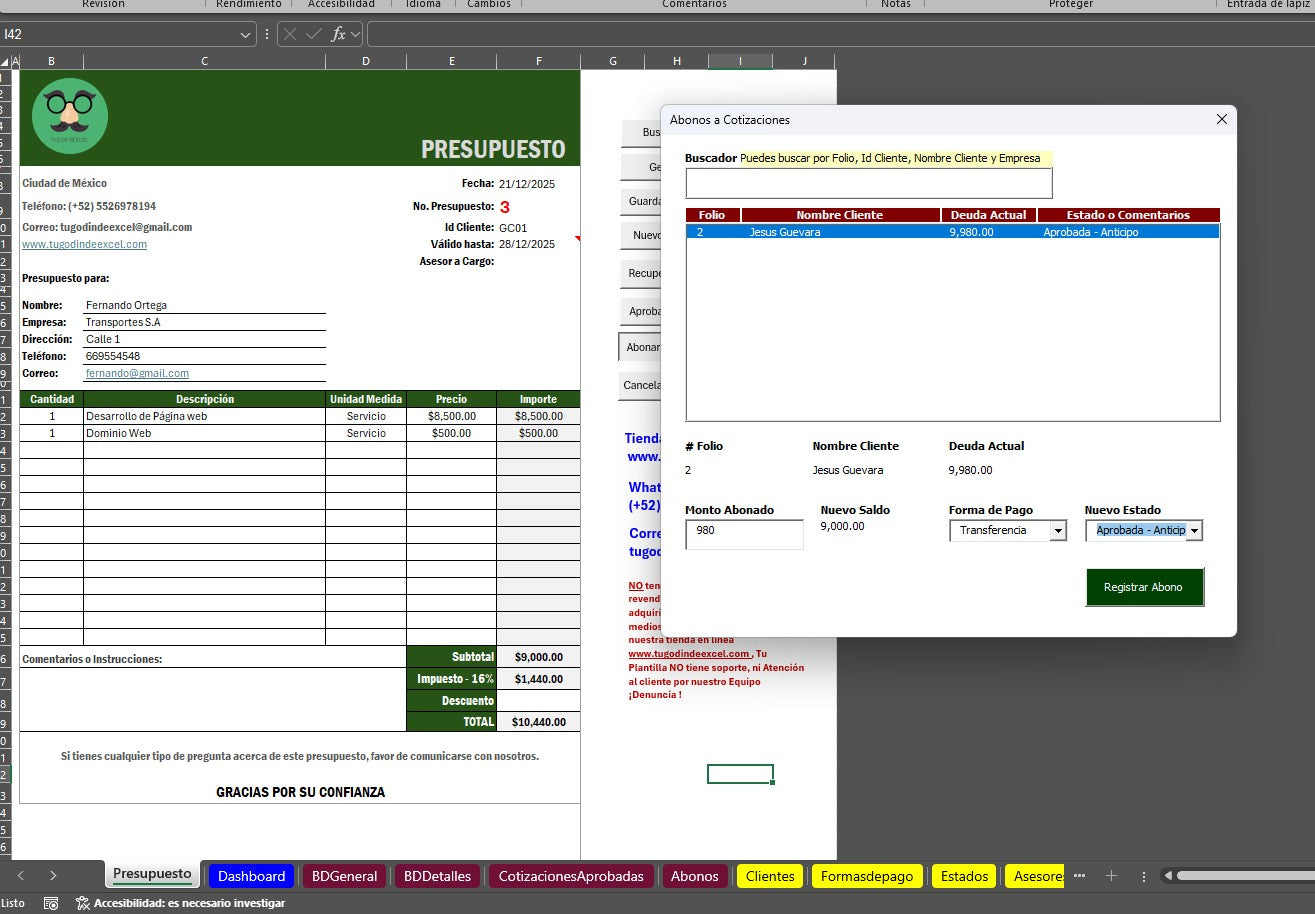Select the Jesus Guevara row in list
Screen dimensions: 1315x914
pyautogui.click(x=952, y=232)
